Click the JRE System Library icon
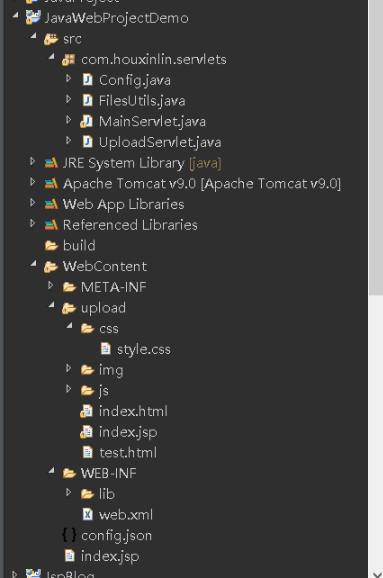Screen dimensions: 383x578 pos(51,163)
